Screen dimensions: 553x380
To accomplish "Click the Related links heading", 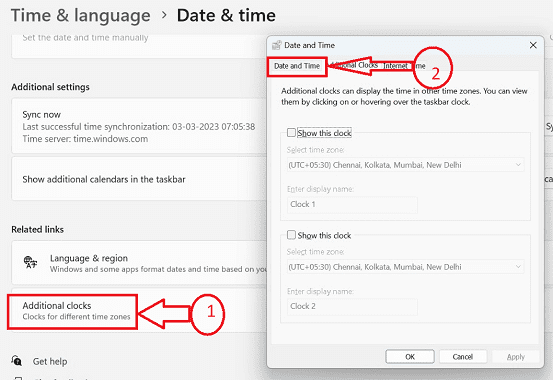I will coord(37,229).
